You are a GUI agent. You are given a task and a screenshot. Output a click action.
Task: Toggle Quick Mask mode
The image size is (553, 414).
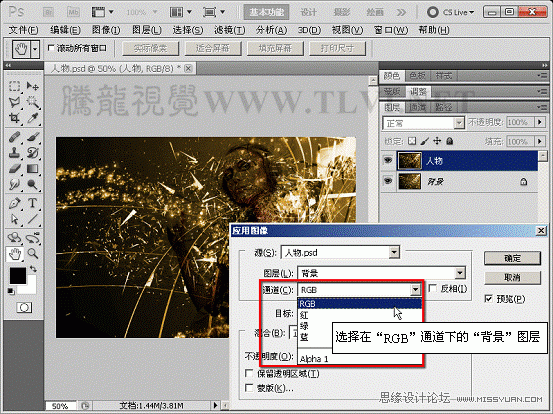tap(24, 308)
